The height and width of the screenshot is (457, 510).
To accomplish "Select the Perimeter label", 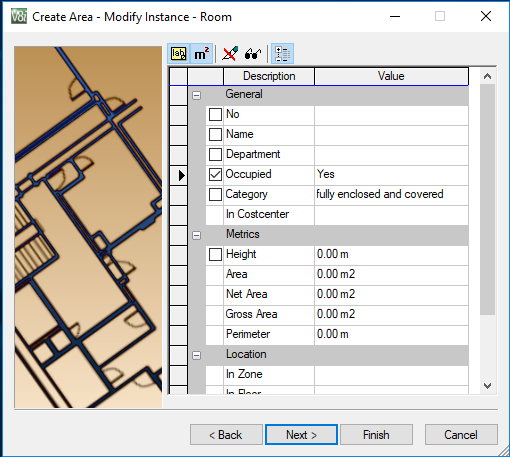I will coord(248,334).
